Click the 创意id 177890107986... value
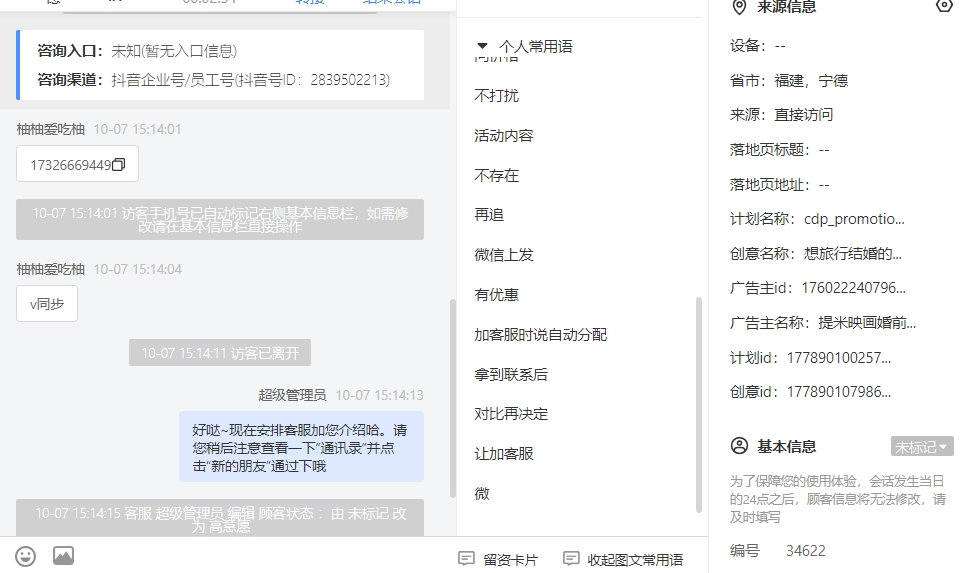The width and height of the screenshot is (973, 573). coord(839,392)
